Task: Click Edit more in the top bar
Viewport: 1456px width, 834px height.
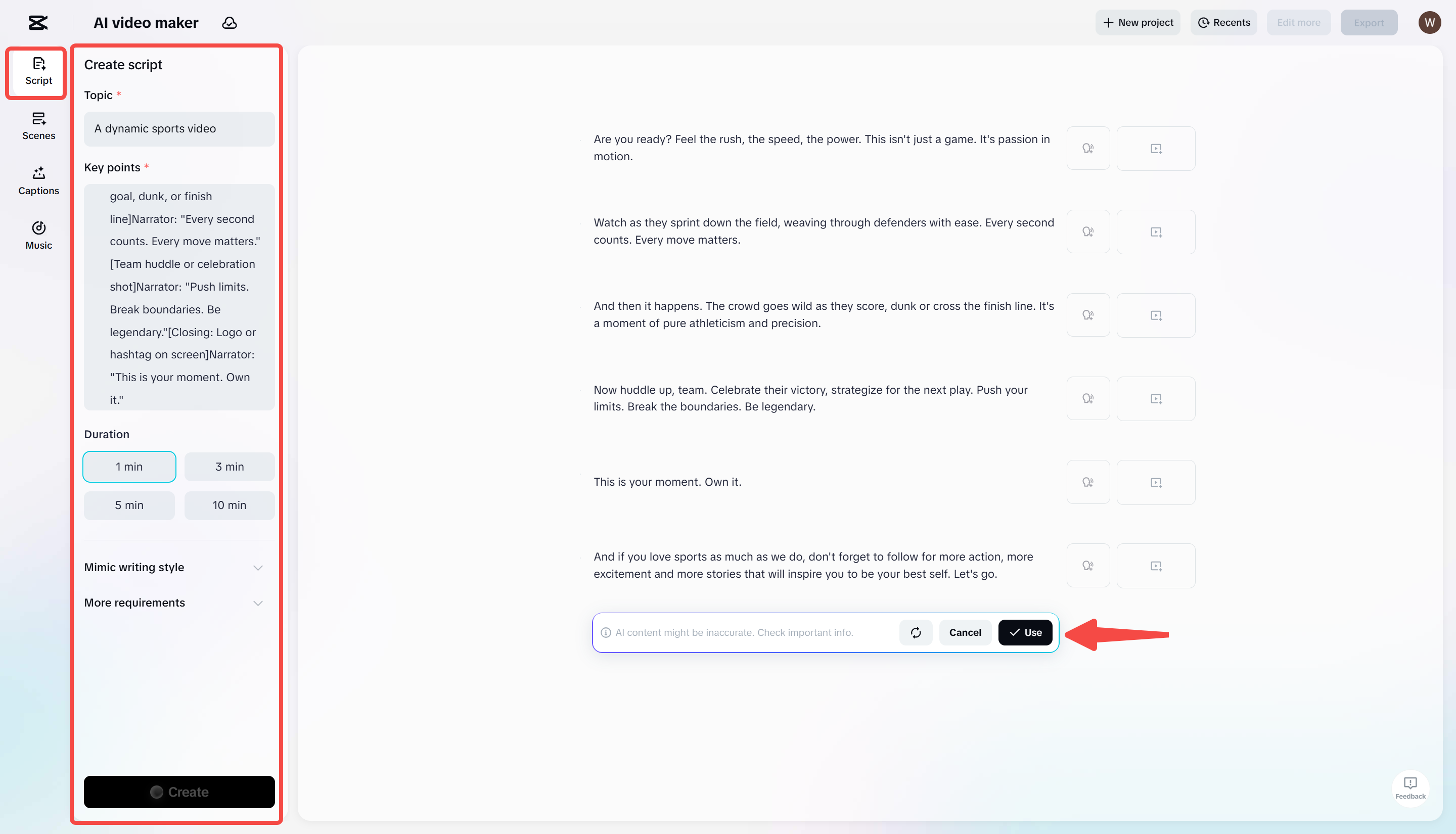Action: [x=1298, y=22]
